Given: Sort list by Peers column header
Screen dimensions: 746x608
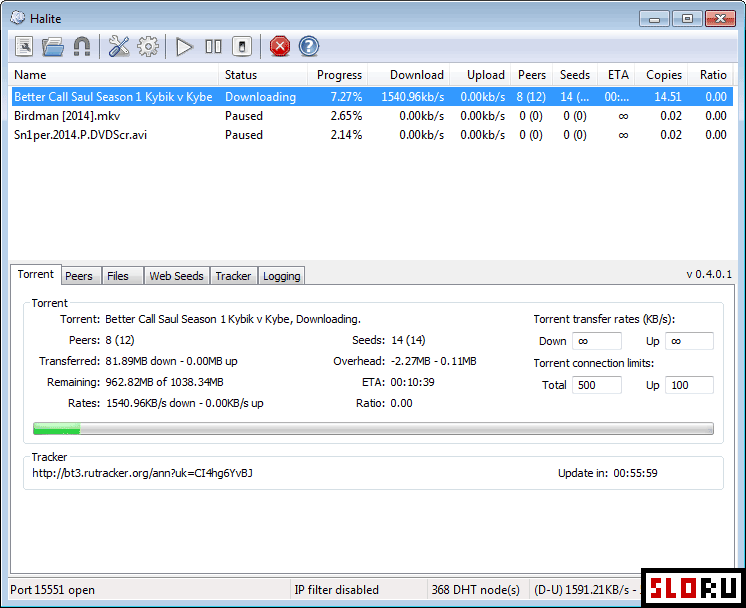Looking at the screenshot, I should point(531,75).
